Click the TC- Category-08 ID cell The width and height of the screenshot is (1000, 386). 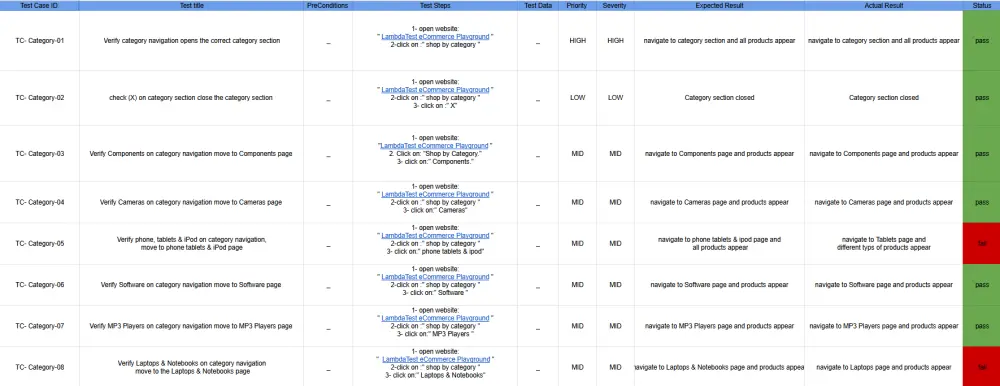40,367
